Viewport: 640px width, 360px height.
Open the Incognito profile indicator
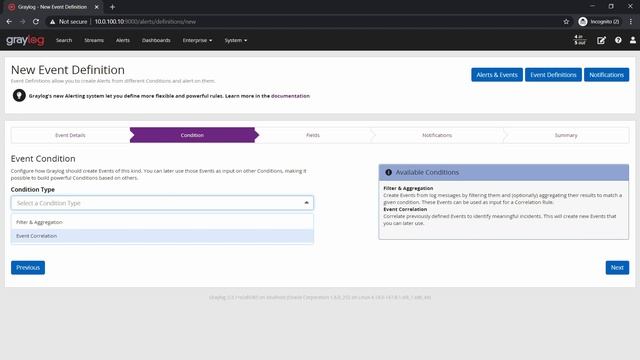pos(599,22)
